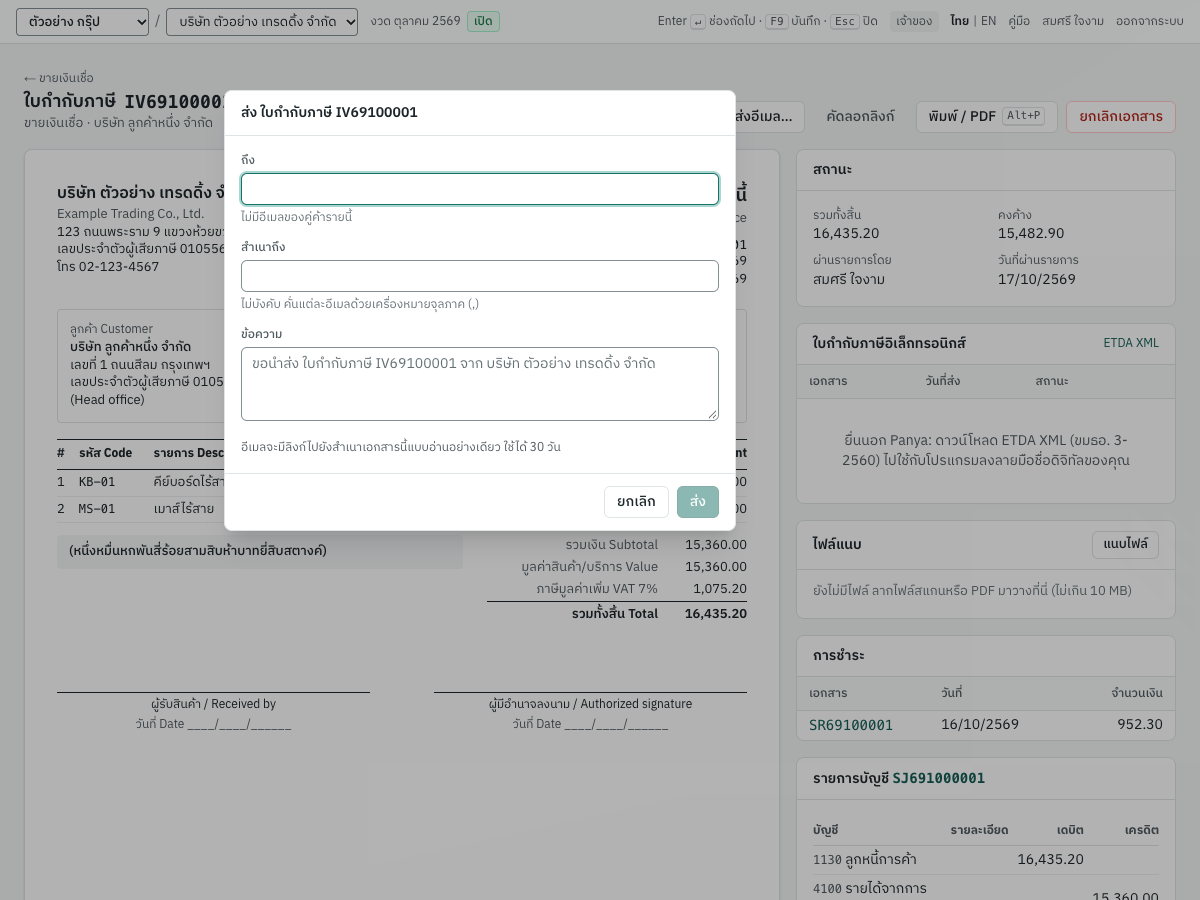
Task: Click the red ยกเลิกเอกสาร button
Action: pyautogui.click(x=1121, y=117)
